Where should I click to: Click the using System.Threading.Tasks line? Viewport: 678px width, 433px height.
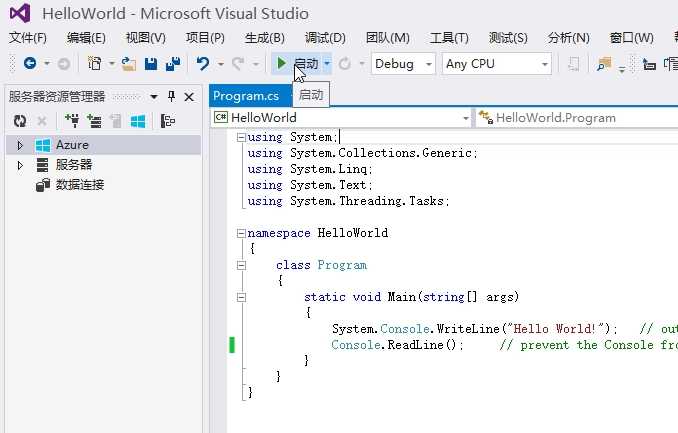[349, 201]
